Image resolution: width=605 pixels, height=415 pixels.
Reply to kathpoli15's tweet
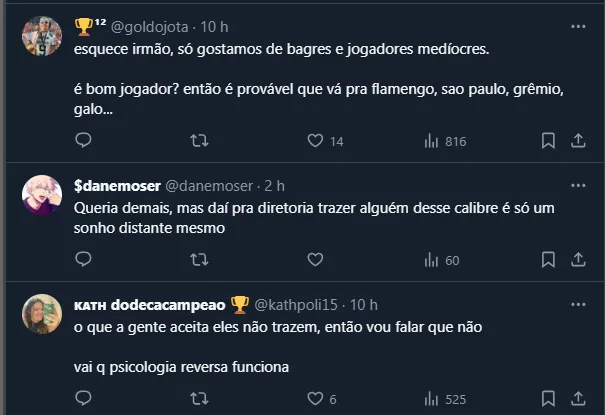click(83, 399)
